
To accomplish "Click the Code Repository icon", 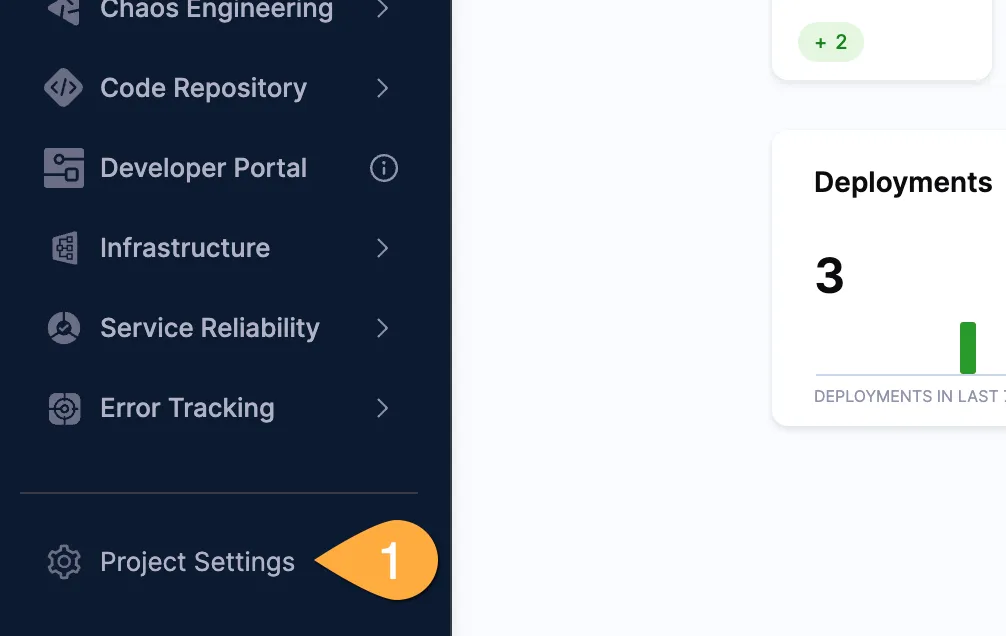I will pos(64,88).
